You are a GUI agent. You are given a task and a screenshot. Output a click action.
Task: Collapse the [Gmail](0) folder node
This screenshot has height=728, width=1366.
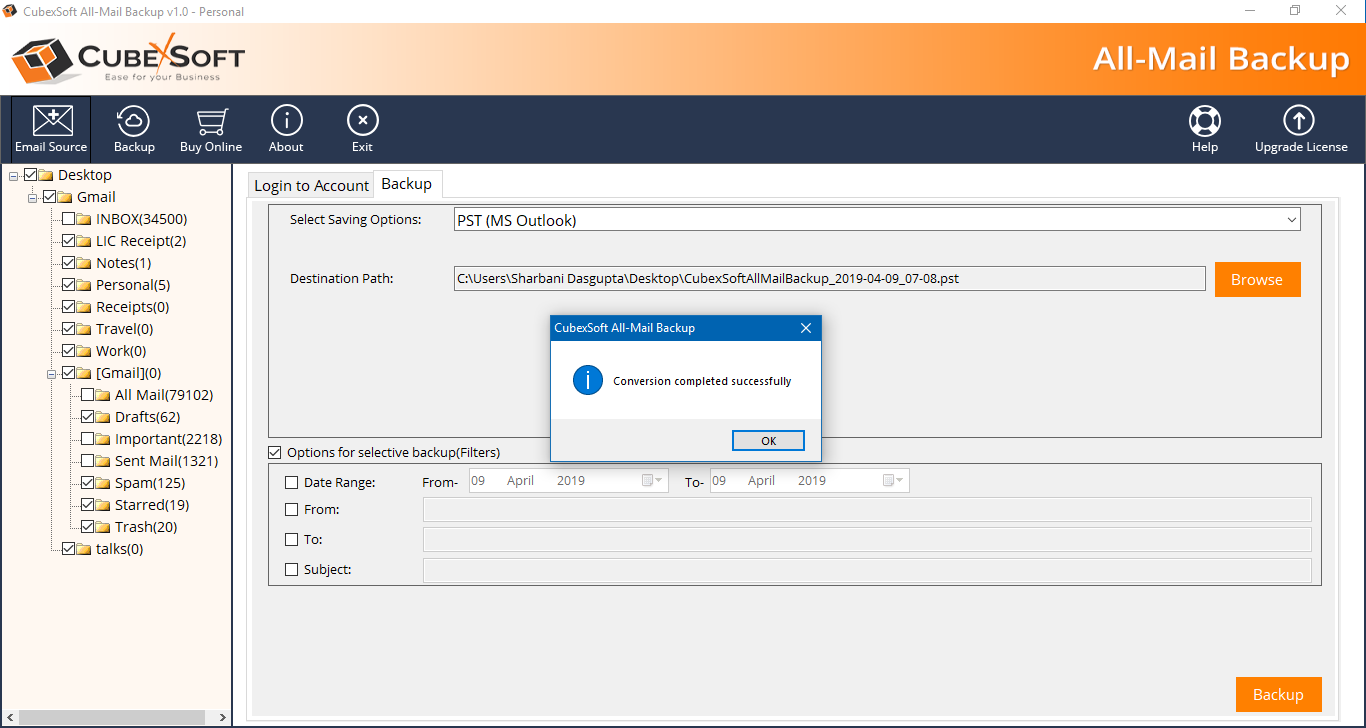(x=52, y=374)
